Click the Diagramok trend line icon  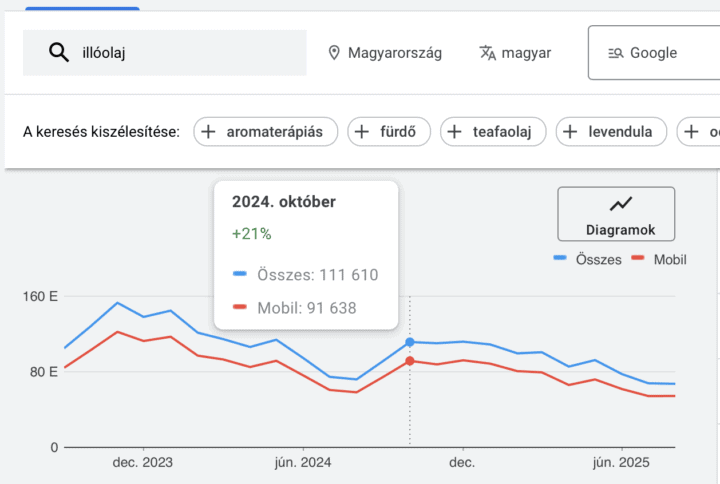621,204
